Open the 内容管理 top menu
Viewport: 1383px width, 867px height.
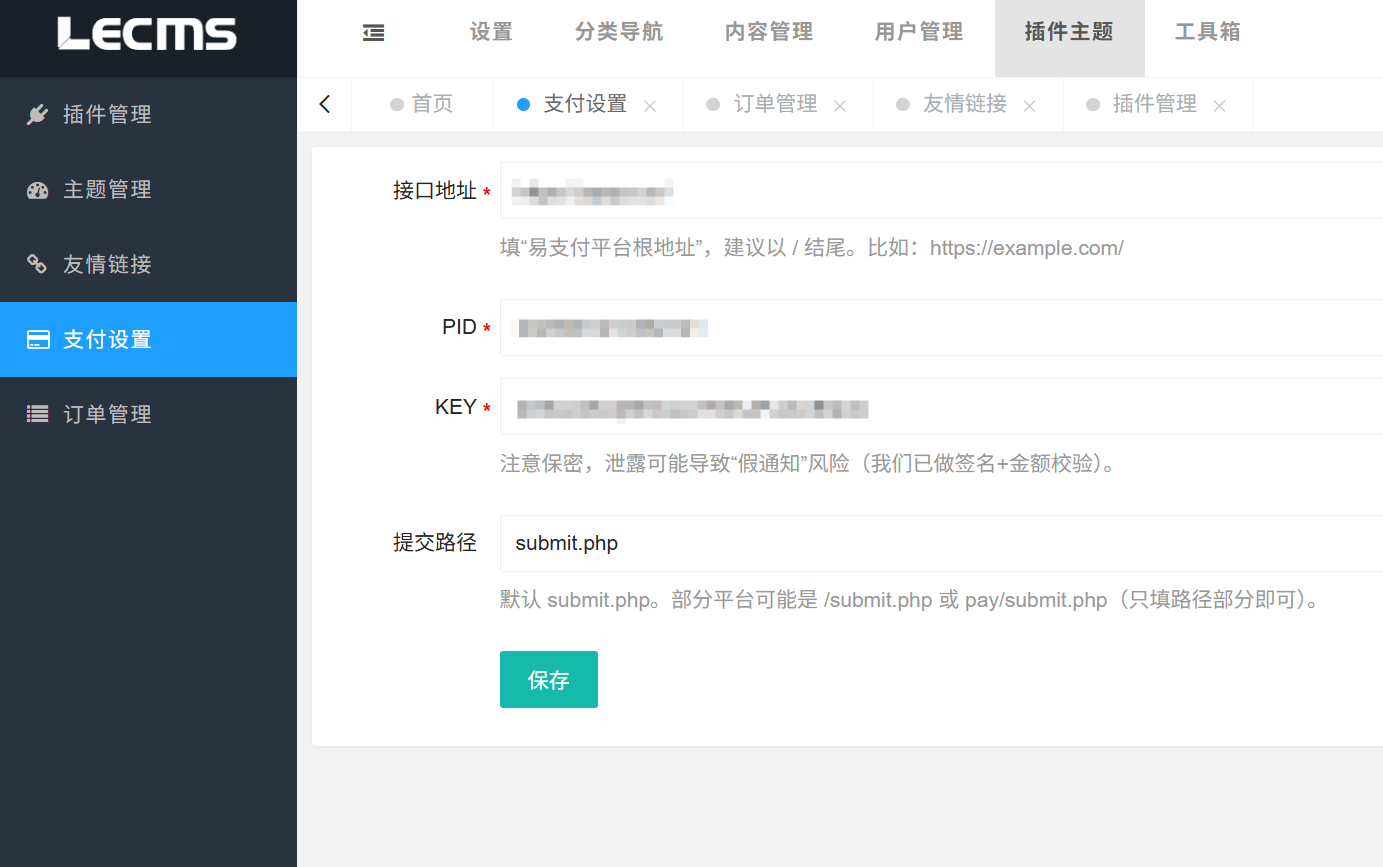768,32
